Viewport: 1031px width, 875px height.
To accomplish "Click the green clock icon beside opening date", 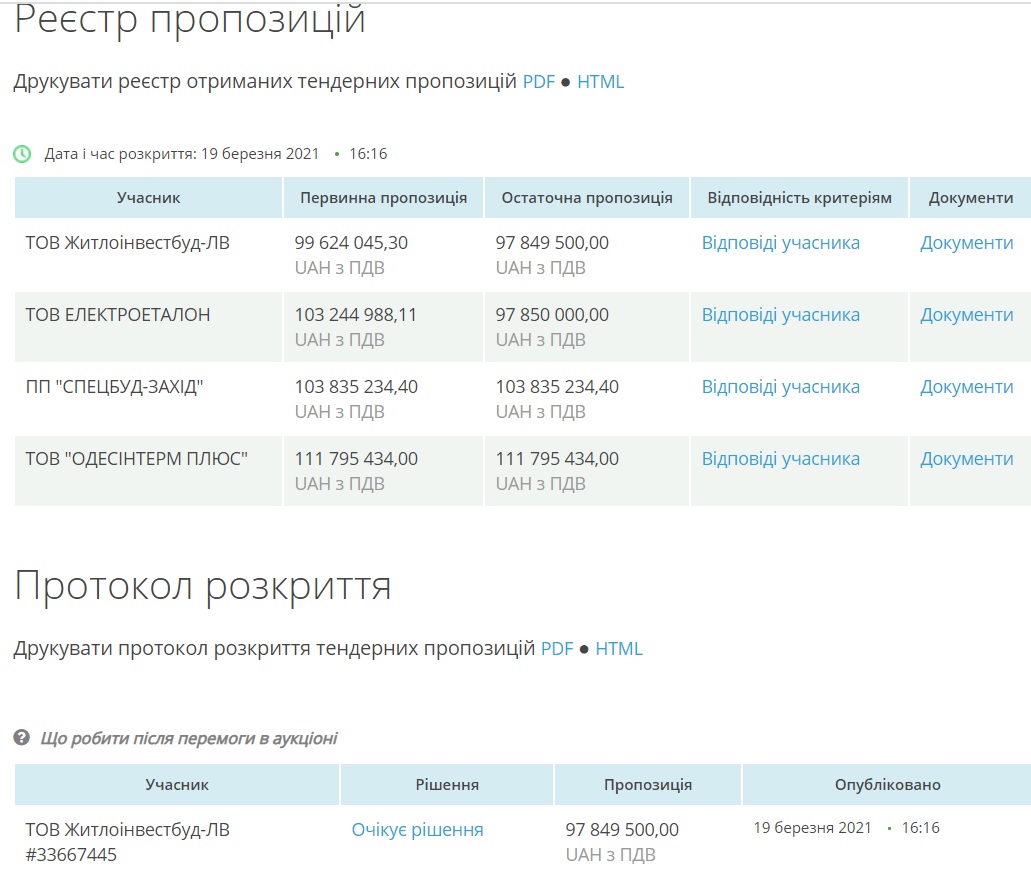I will pos(22,154).
